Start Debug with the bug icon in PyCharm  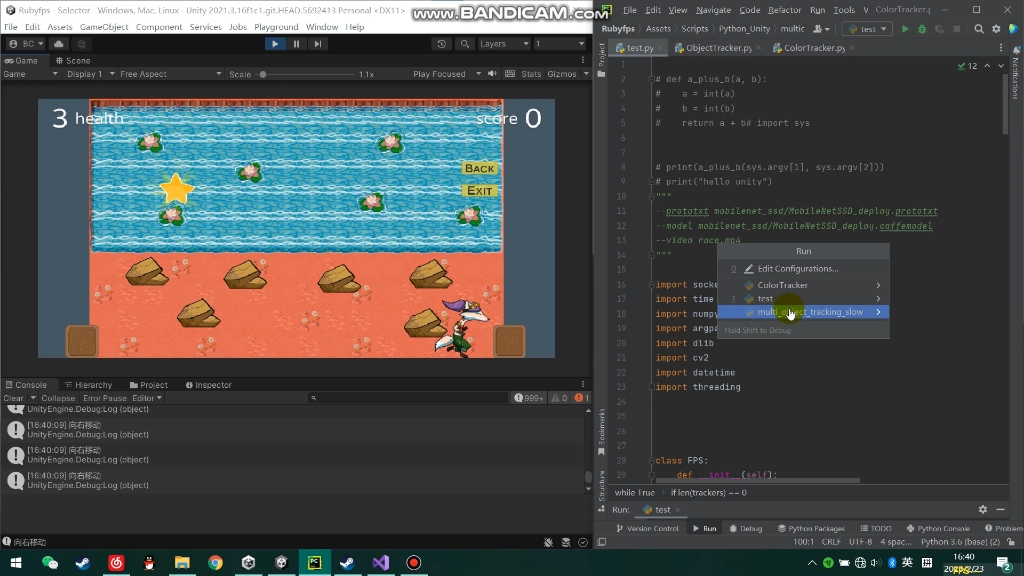[921, 29]
